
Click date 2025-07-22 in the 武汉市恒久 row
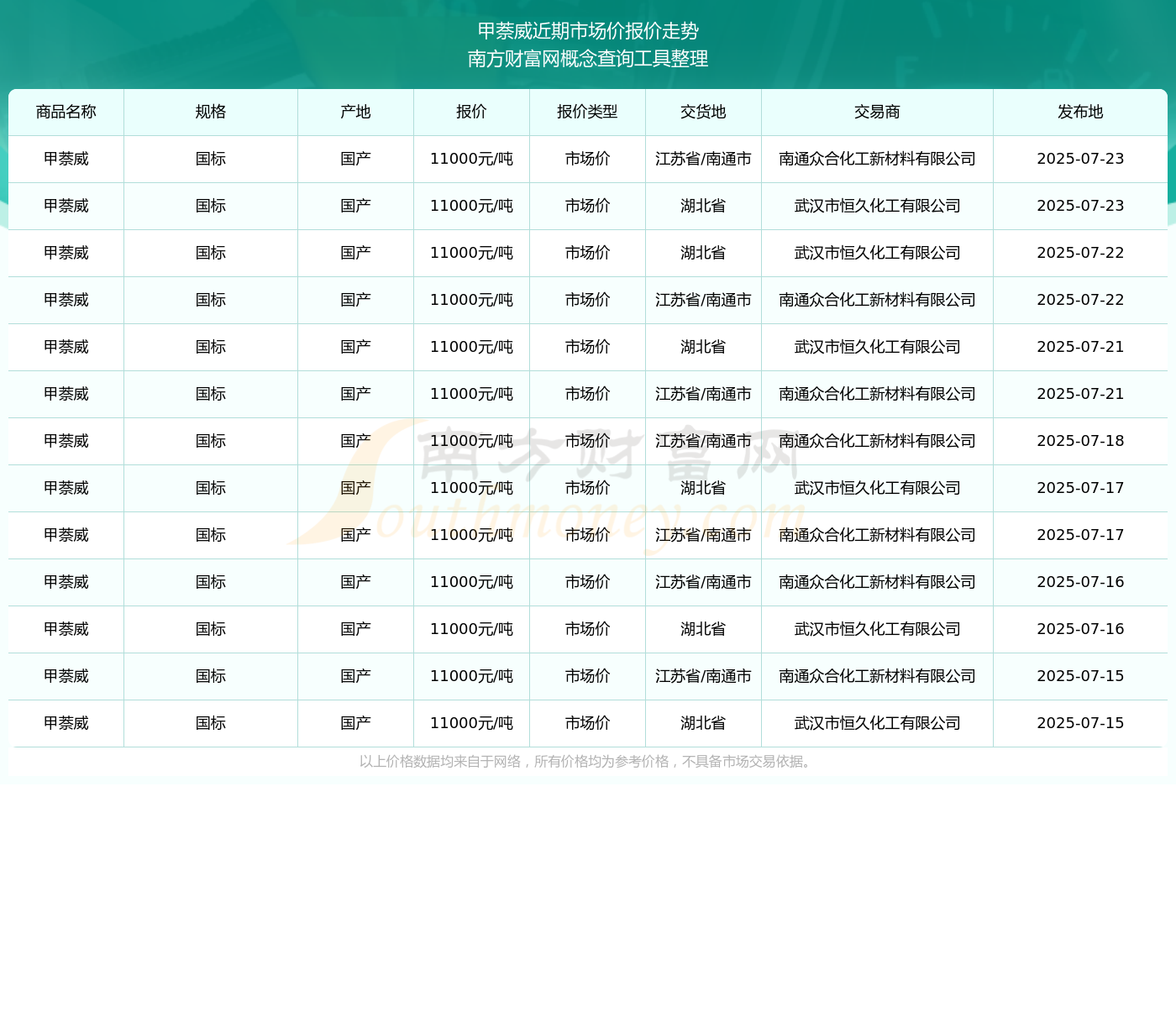(1080, 253)
